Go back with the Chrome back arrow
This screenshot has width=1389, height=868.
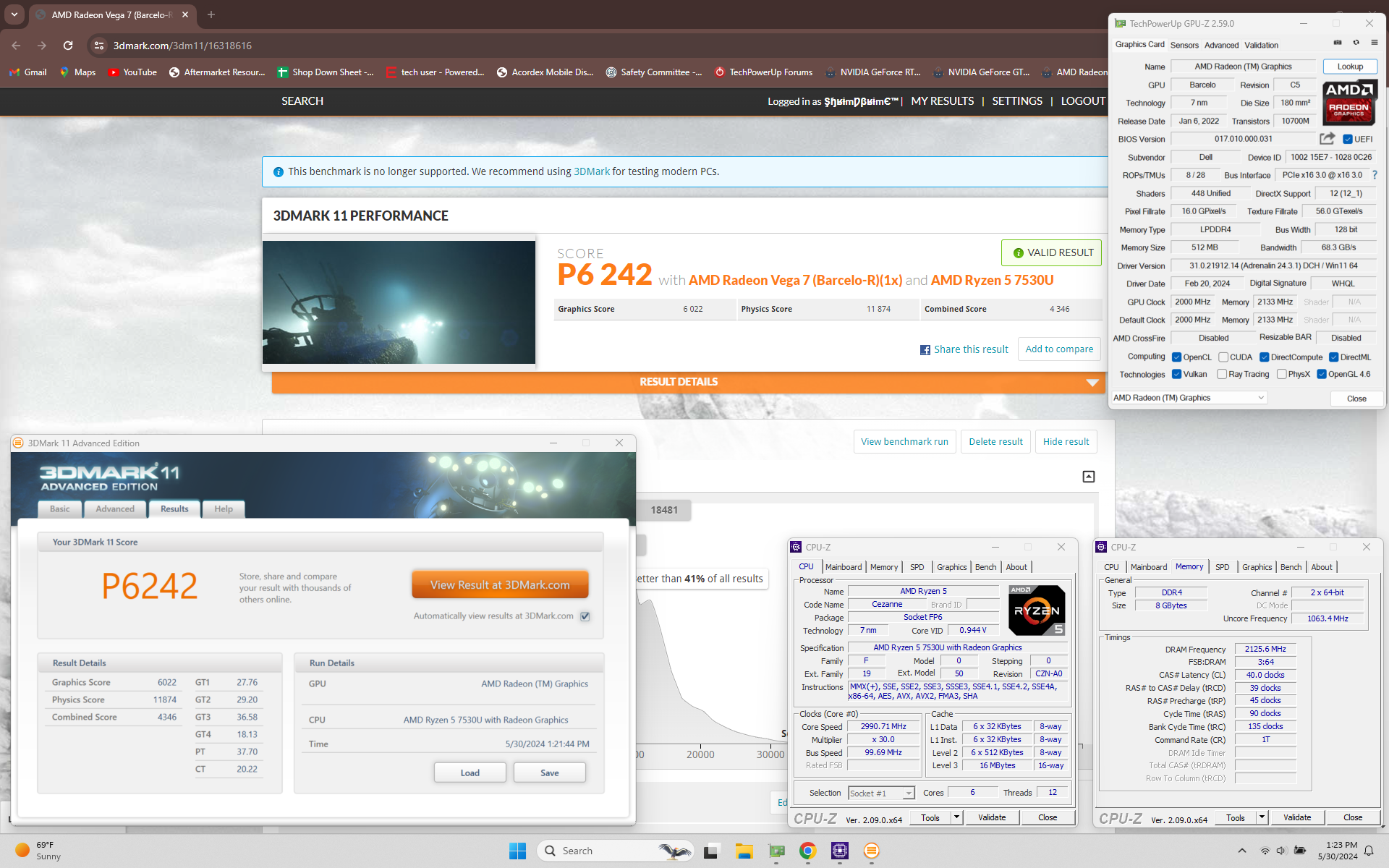click(x=16, y=46)
